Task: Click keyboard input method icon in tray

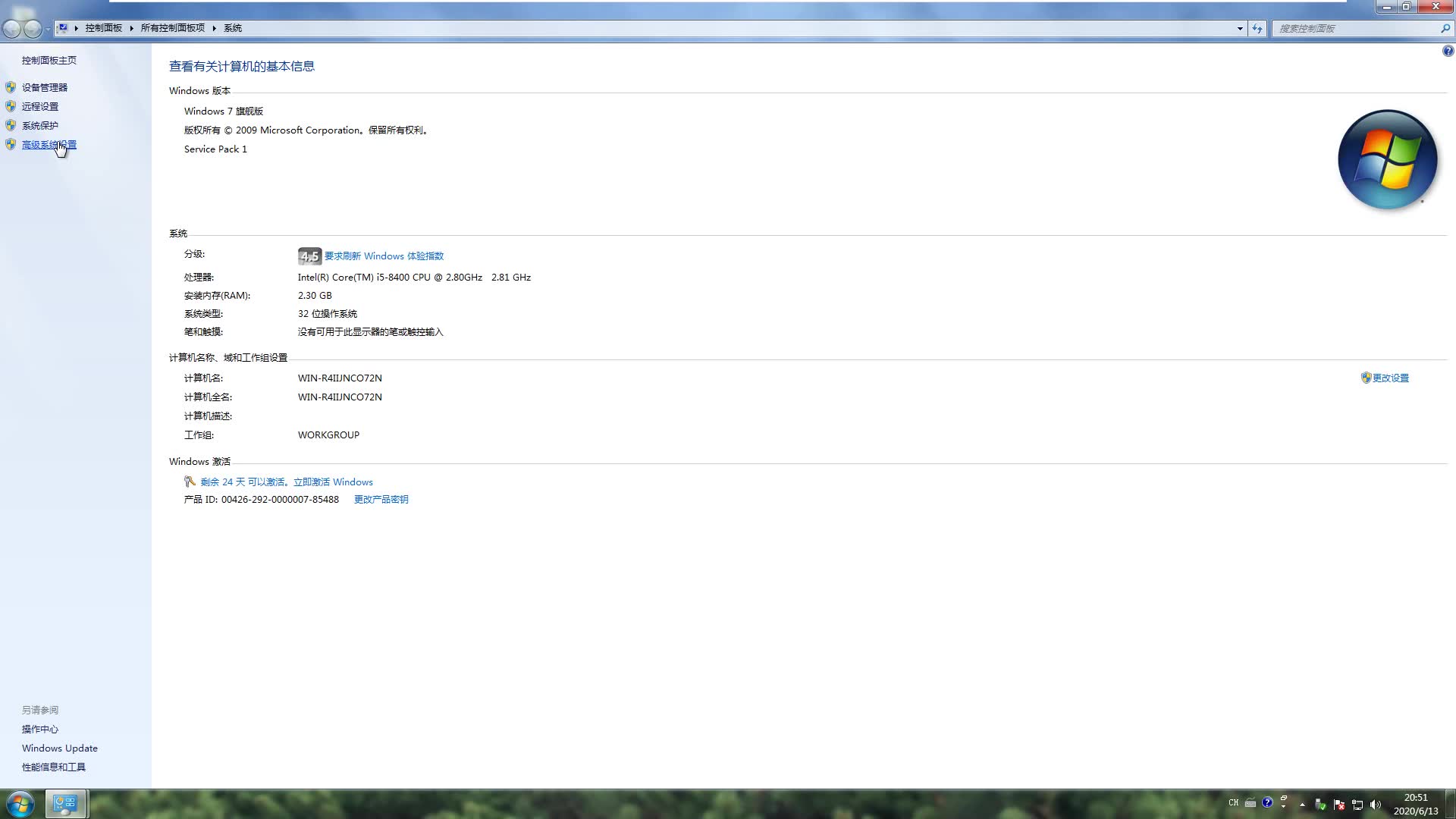Action: (1250, 803)
